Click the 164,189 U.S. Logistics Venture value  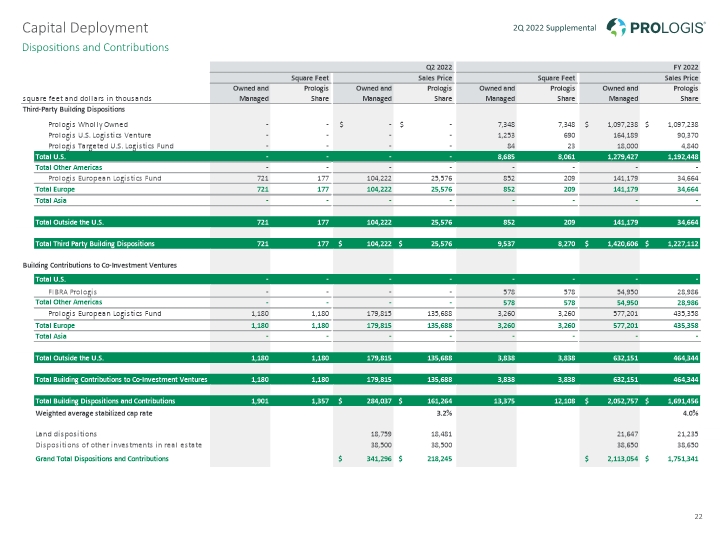pyautogui.click(x=625, y=135)
